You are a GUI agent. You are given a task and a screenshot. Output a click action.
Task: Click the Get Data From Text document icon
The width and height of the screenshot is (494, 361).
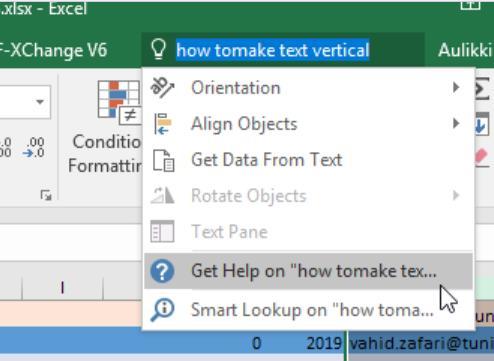click(163, 160)
